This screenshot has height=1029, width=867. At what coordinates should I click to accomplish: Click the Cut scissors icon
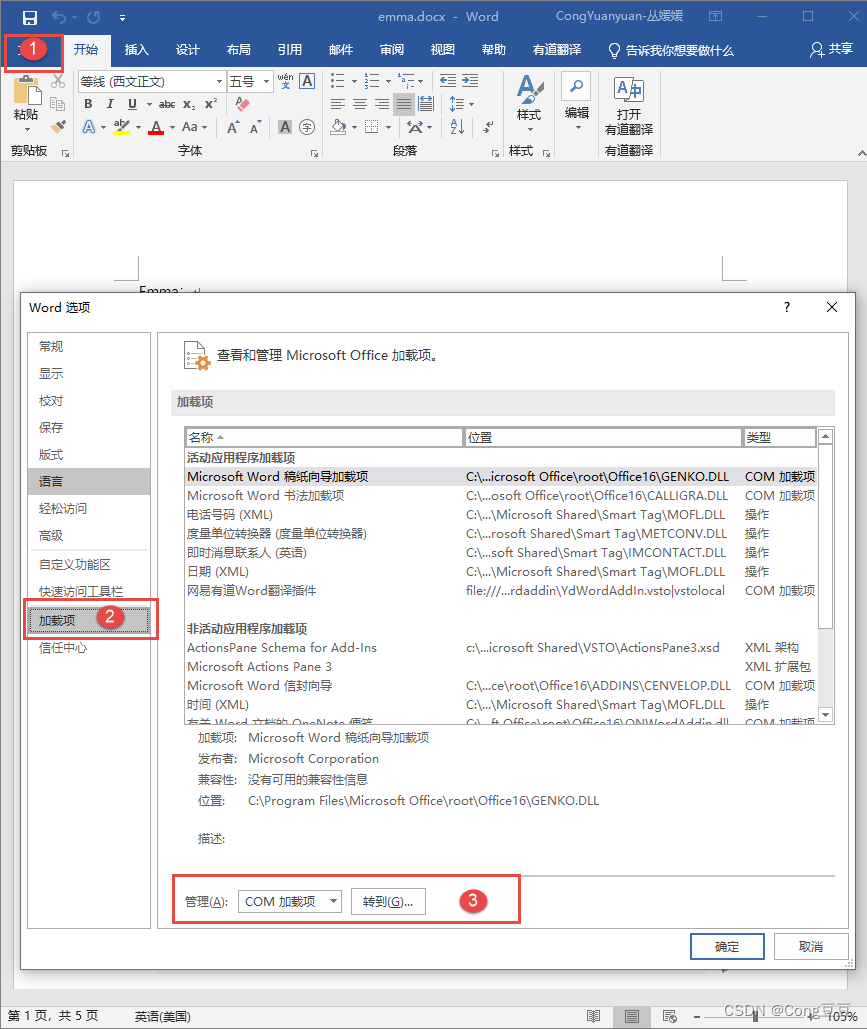click(58, 81)
